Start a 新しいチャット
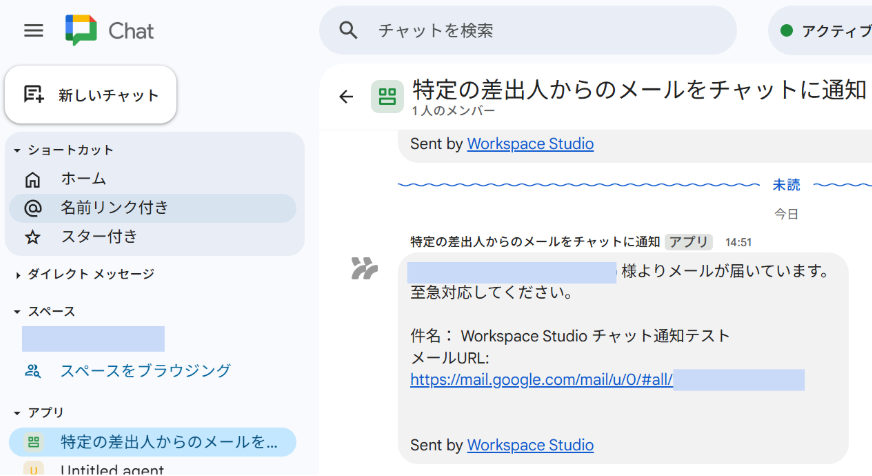This screenshot has height=476, width=872. click(x=92, y=95)
